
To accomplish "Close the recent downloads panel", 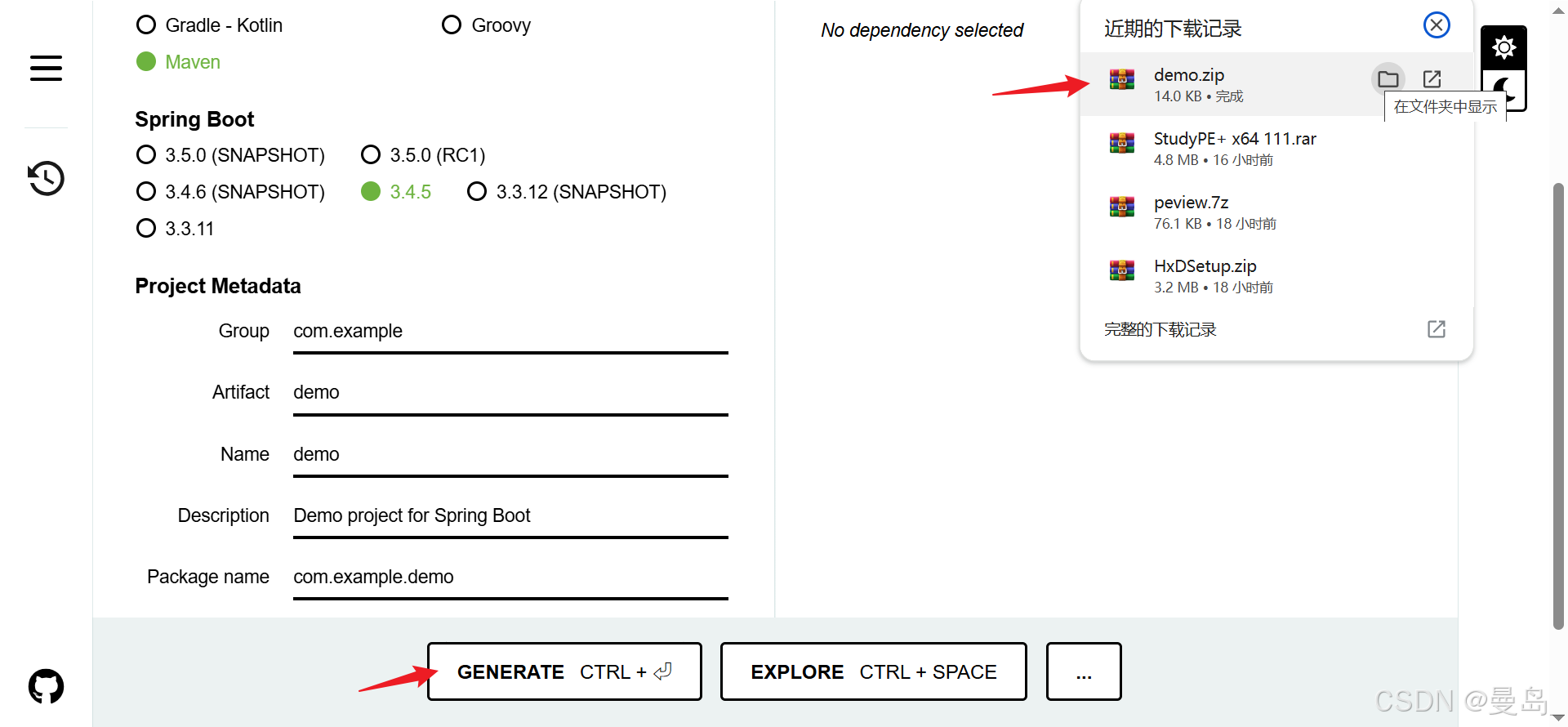I will click(1437, 25).
